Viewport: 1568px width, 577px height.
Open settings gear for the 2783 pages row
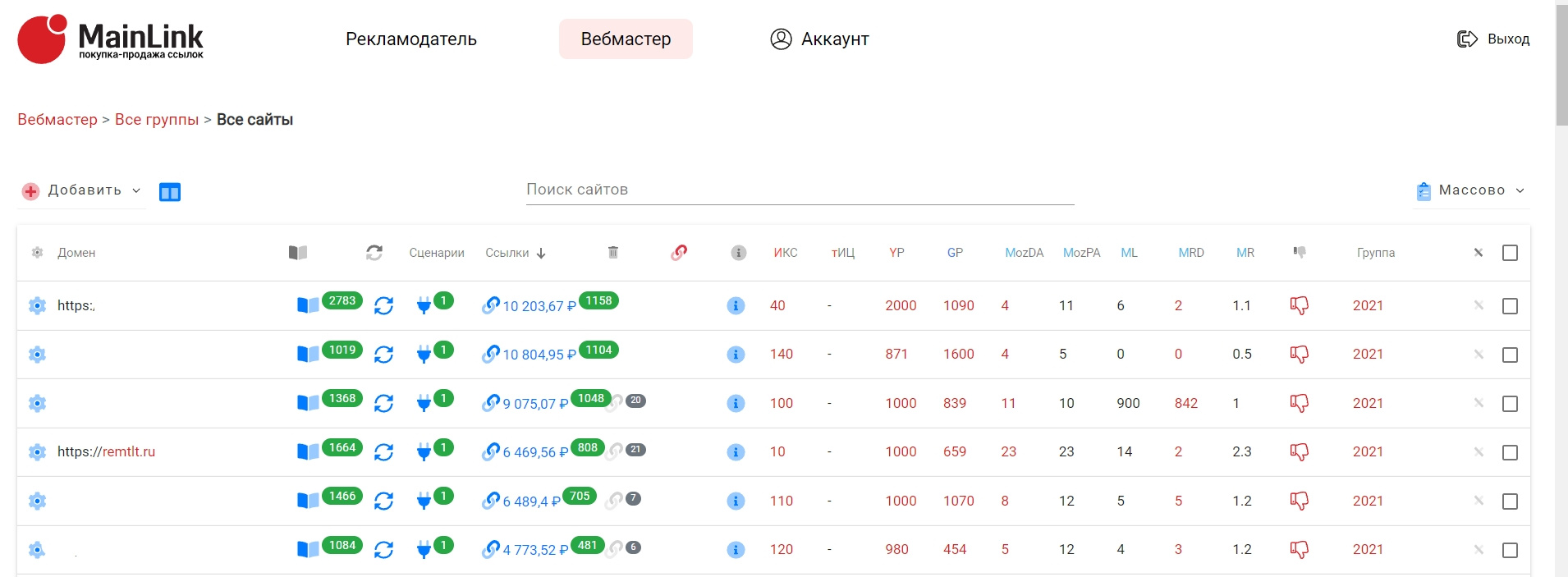[x=37, y=306]
